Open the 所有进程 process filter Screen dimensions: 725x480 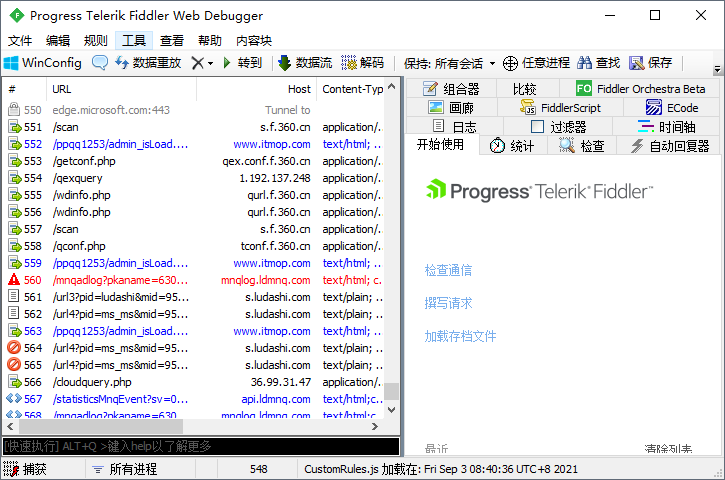125,469
